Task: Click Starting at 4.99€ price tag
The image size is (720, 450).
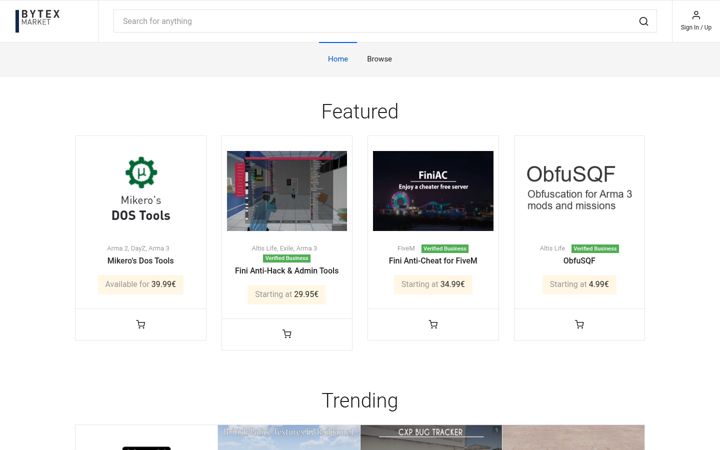Action: pos(579,284)
